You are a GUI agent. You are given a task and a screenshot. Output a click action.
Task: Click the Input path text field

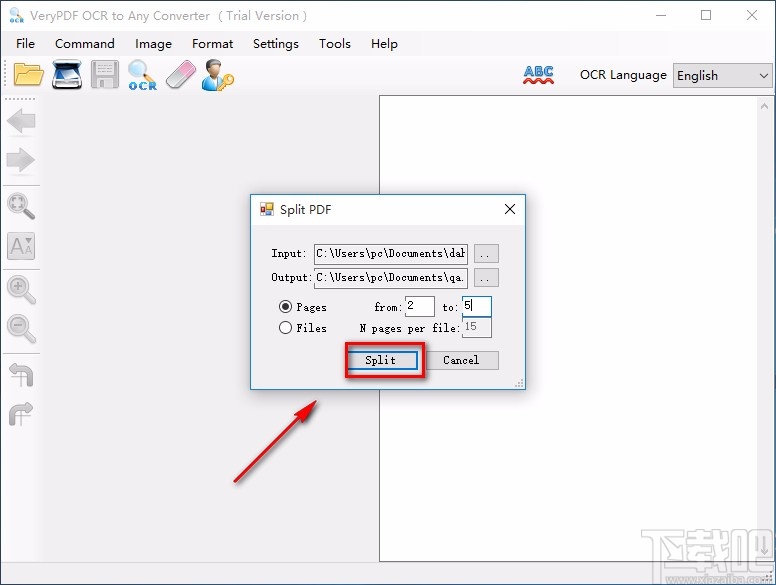click(x=391, y=254)
